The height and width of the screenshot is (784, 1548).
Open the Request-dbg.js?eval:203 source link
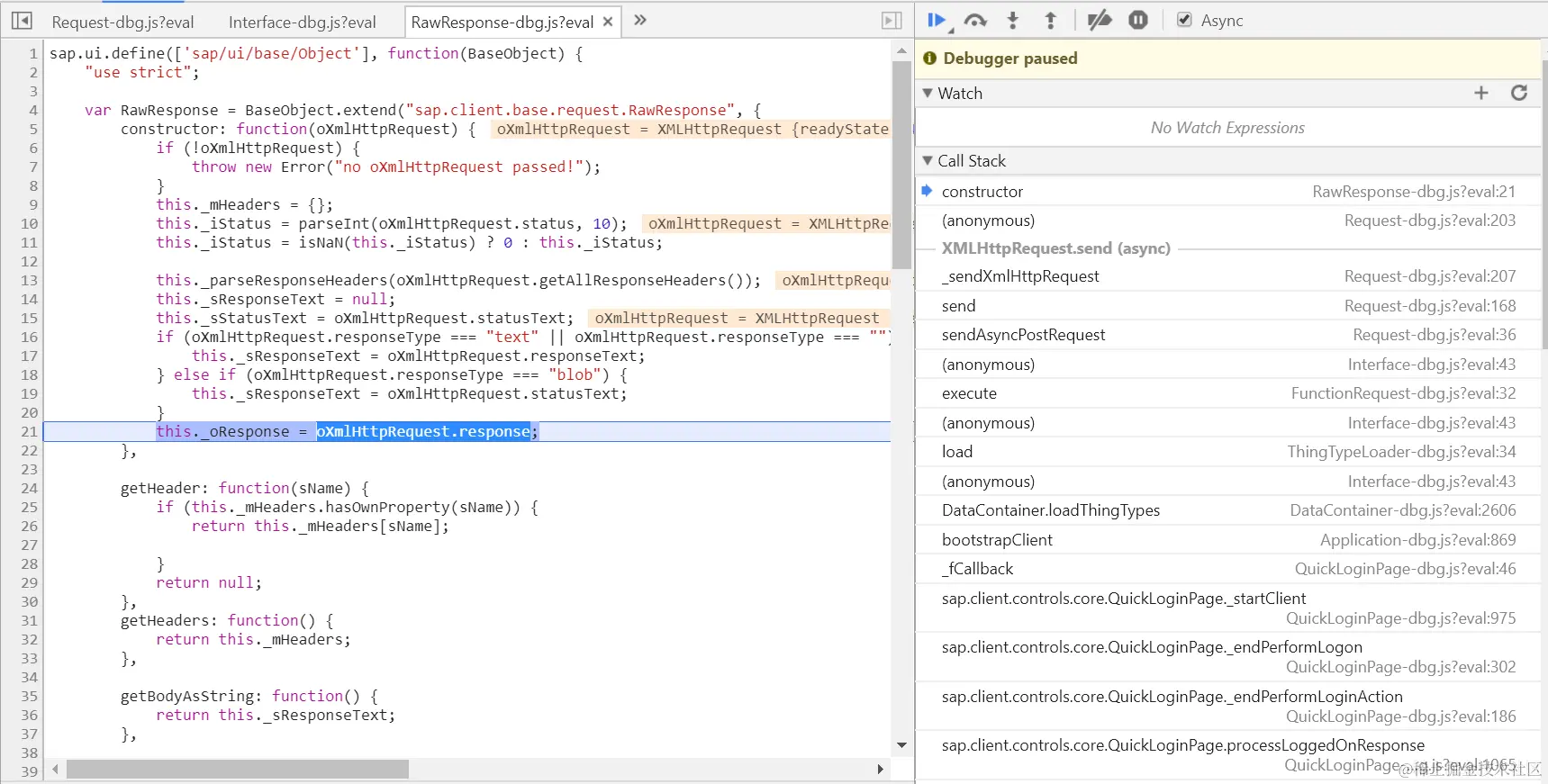(1430, 221)
